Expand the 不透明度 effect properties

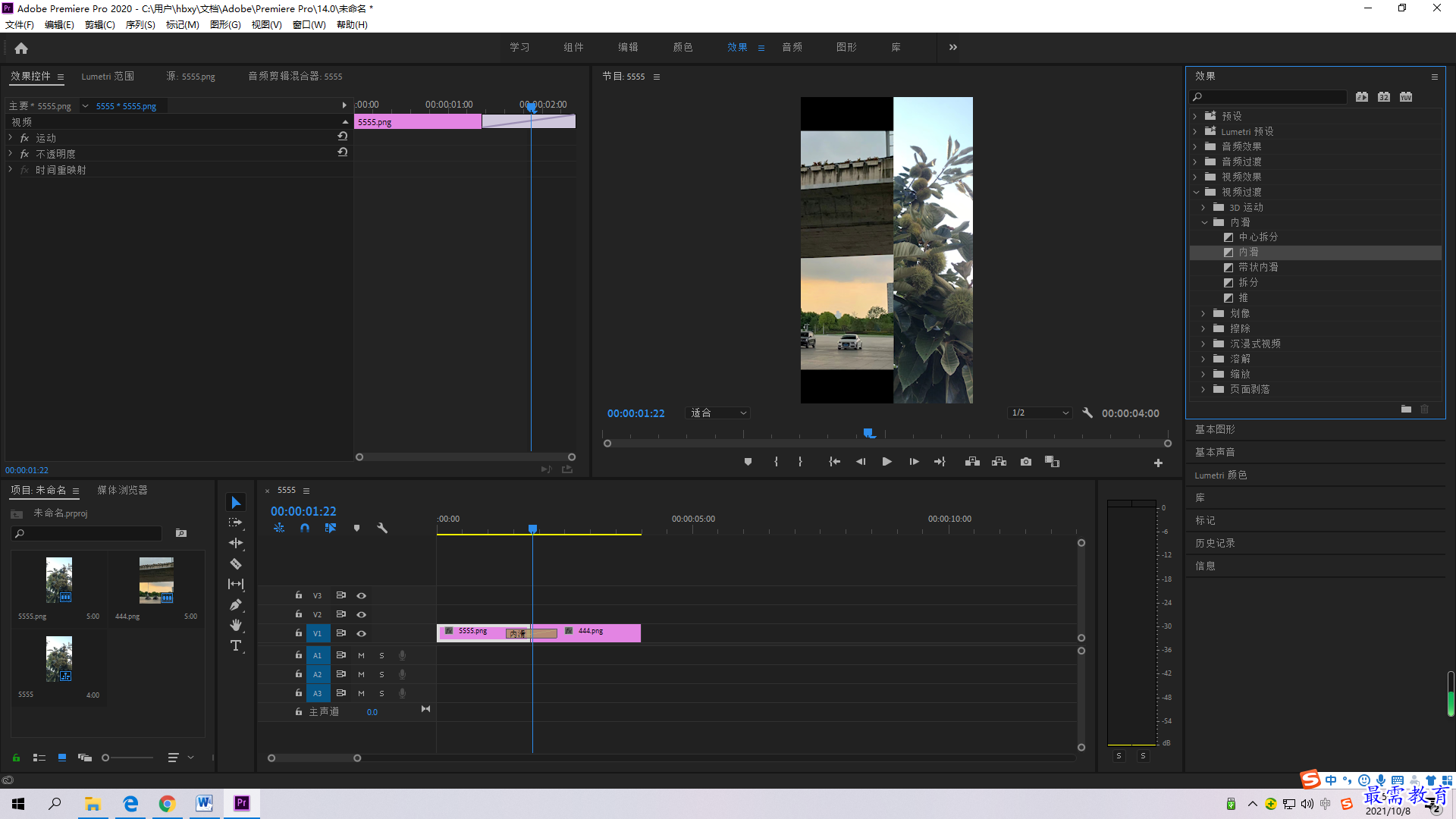click(11, 153)
